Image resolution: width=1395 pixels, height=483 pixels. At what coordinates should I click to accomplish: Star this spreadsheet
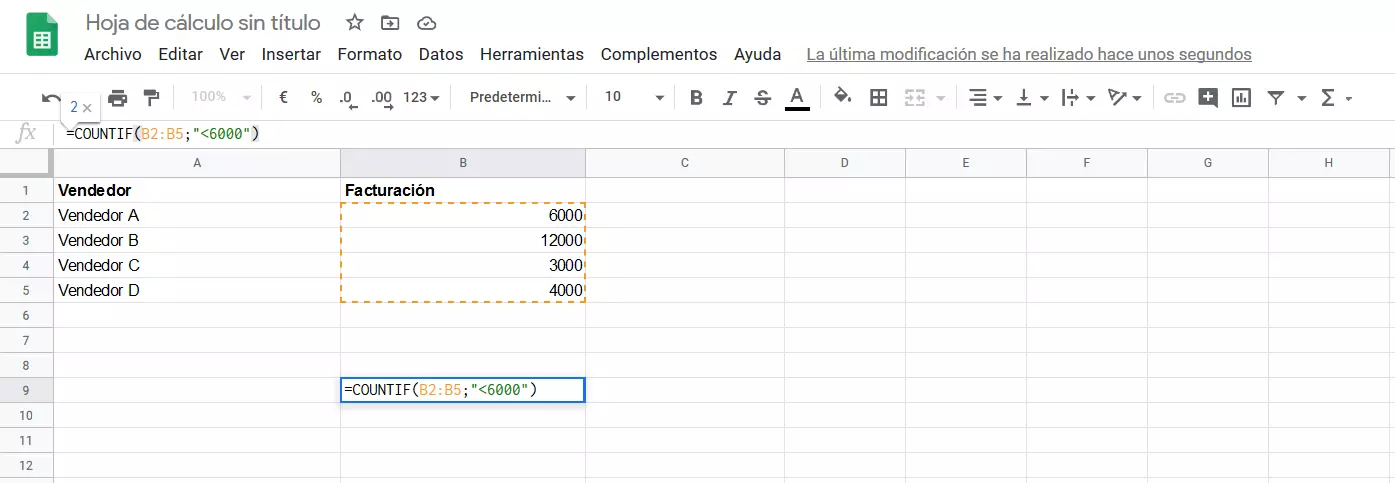[x=354, y=23]
